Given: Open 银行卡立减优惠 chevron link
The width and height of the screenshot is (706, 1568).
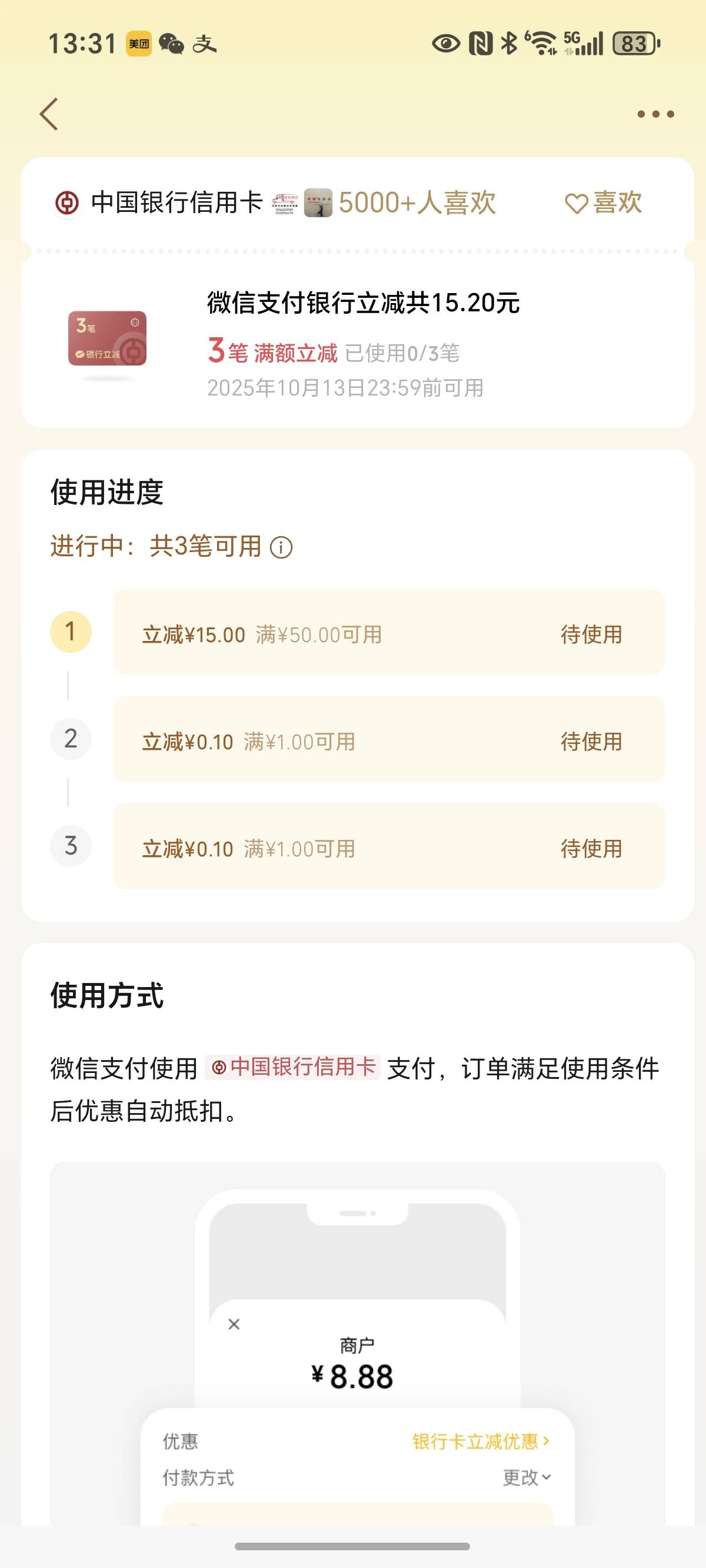Looking at the screenshot, I should tap(481, 1441).
